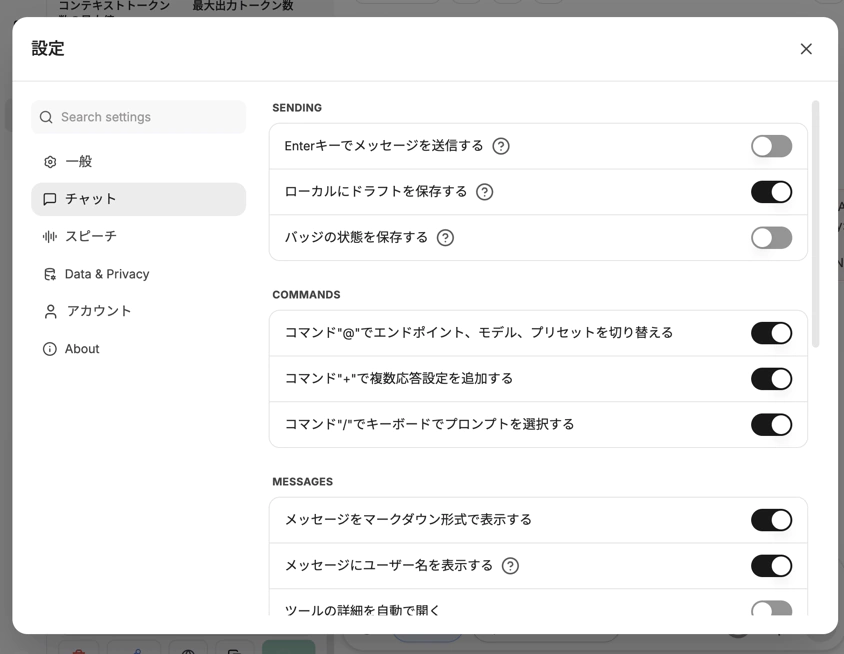Click the waveform icon beside スピーチ
The image size is (844, 654).
pyautogui.click(x=50, y=236)
